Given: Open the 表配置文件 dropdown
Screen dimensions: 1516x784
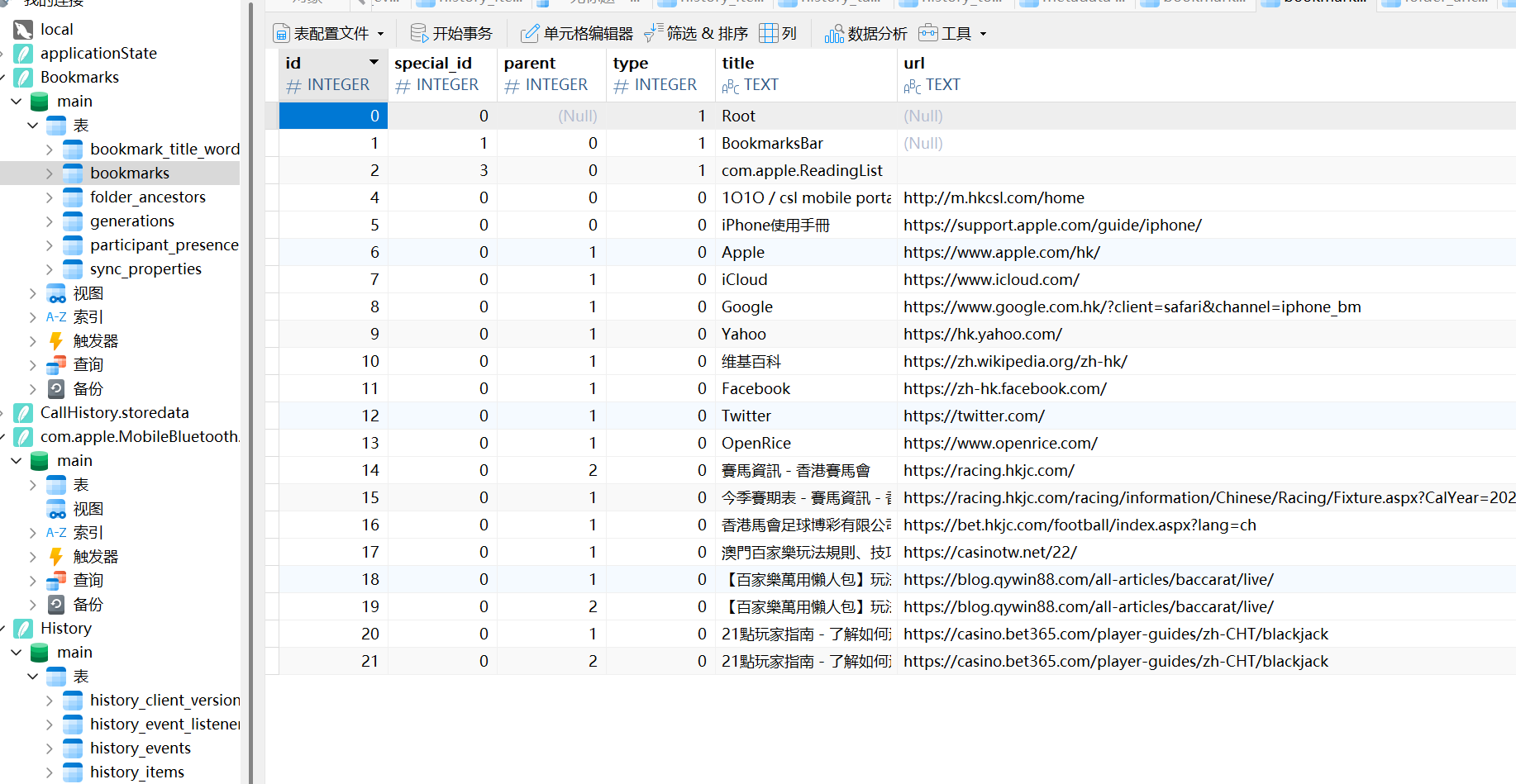Looking at the screenshot, I should (x=329, y=33).
